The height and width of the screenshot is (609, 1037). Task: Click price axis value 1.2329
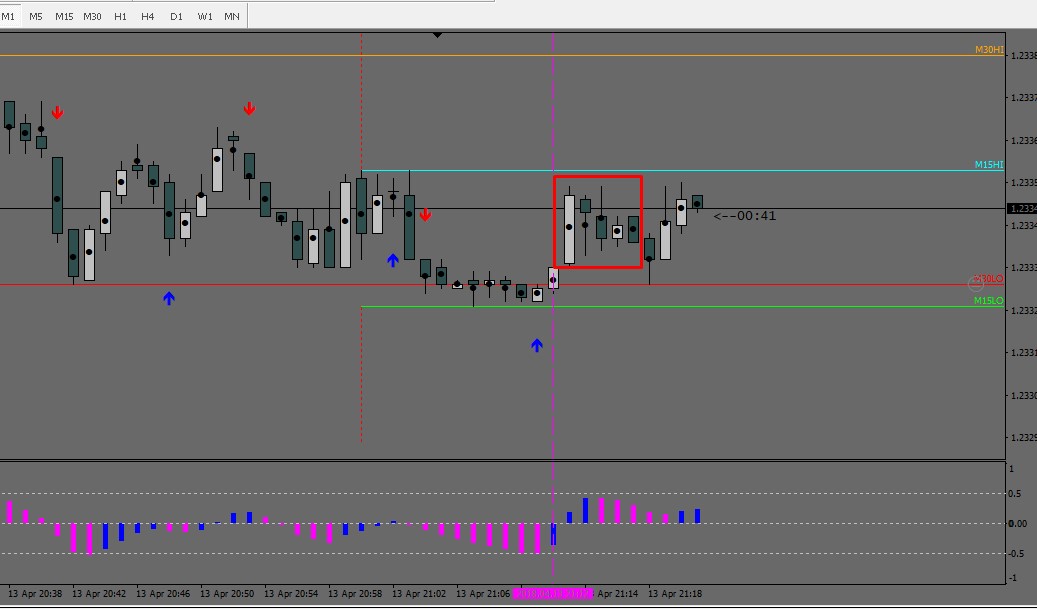click(x=1023, y=438)
